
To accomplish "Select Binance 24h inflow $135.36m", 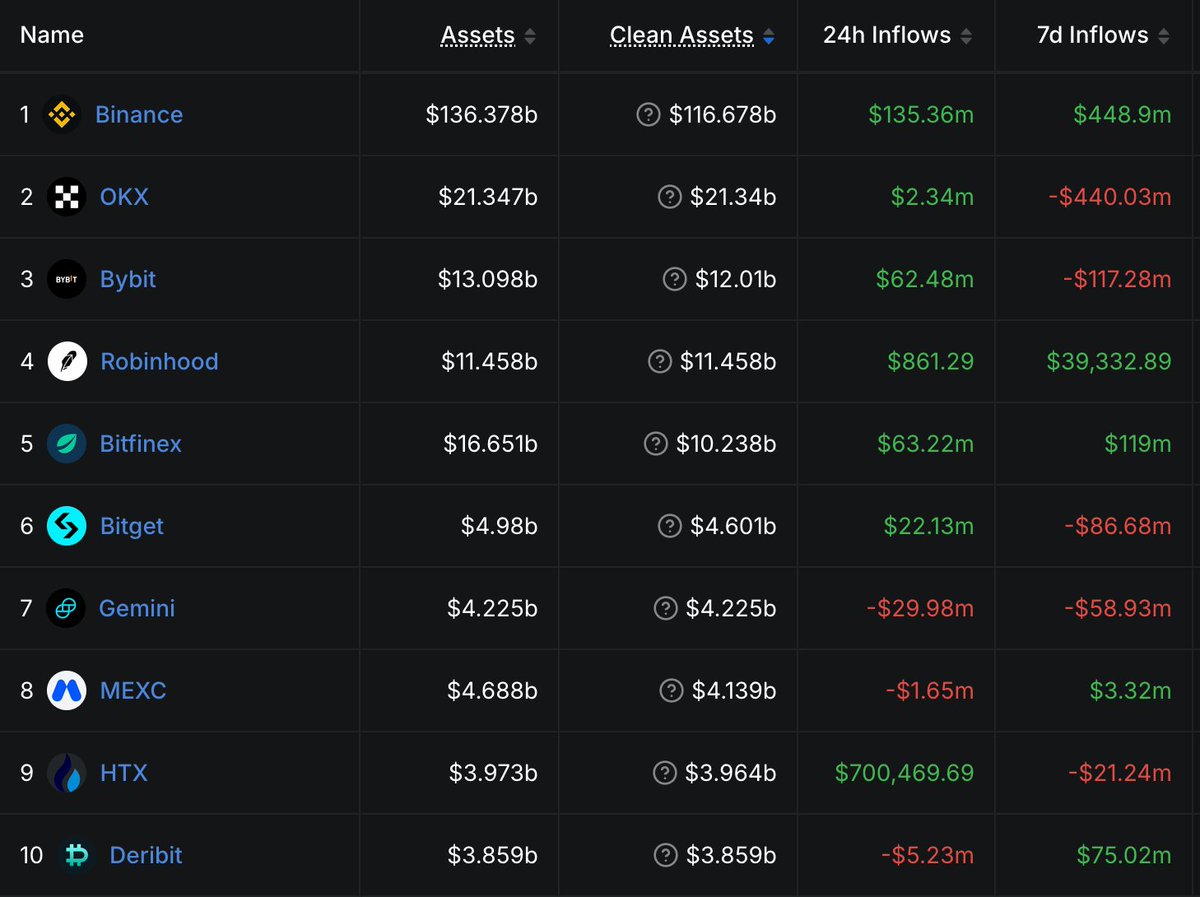I will 921,115.
